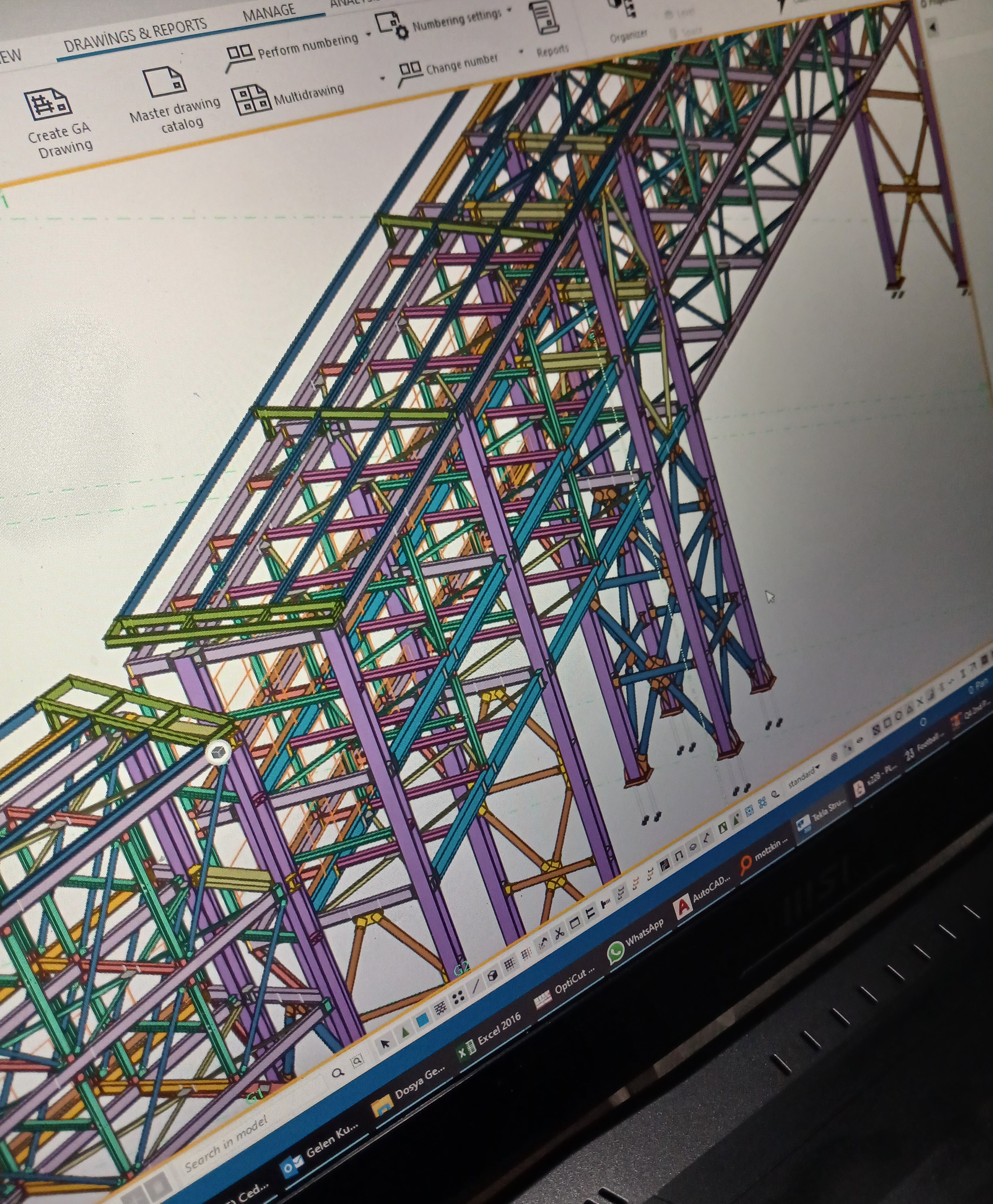Expand the Numbering settings dropdown arrow
This screenshot has height=1204, width=993.
click(509, 9)
